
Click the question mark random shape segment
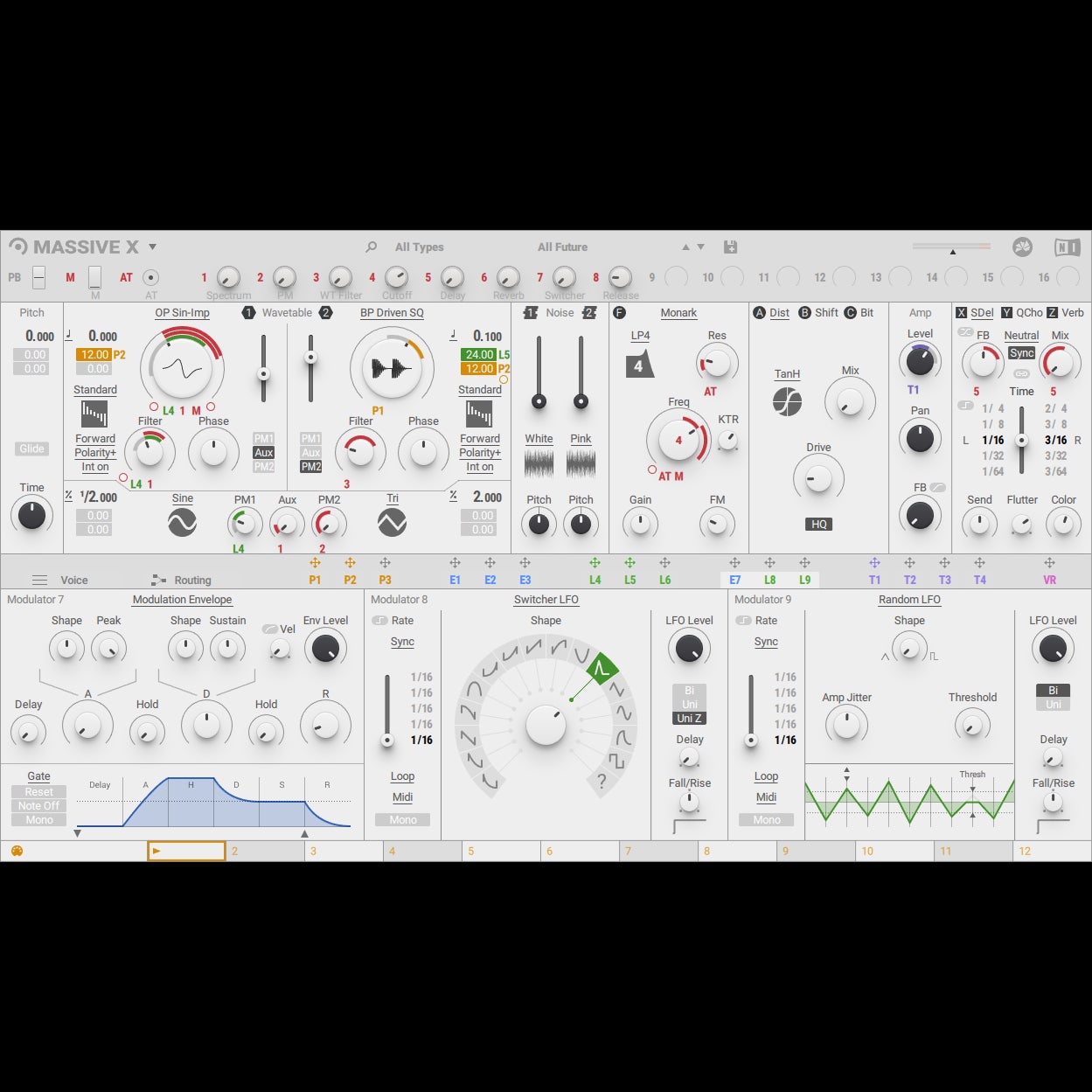coord(602,782)
